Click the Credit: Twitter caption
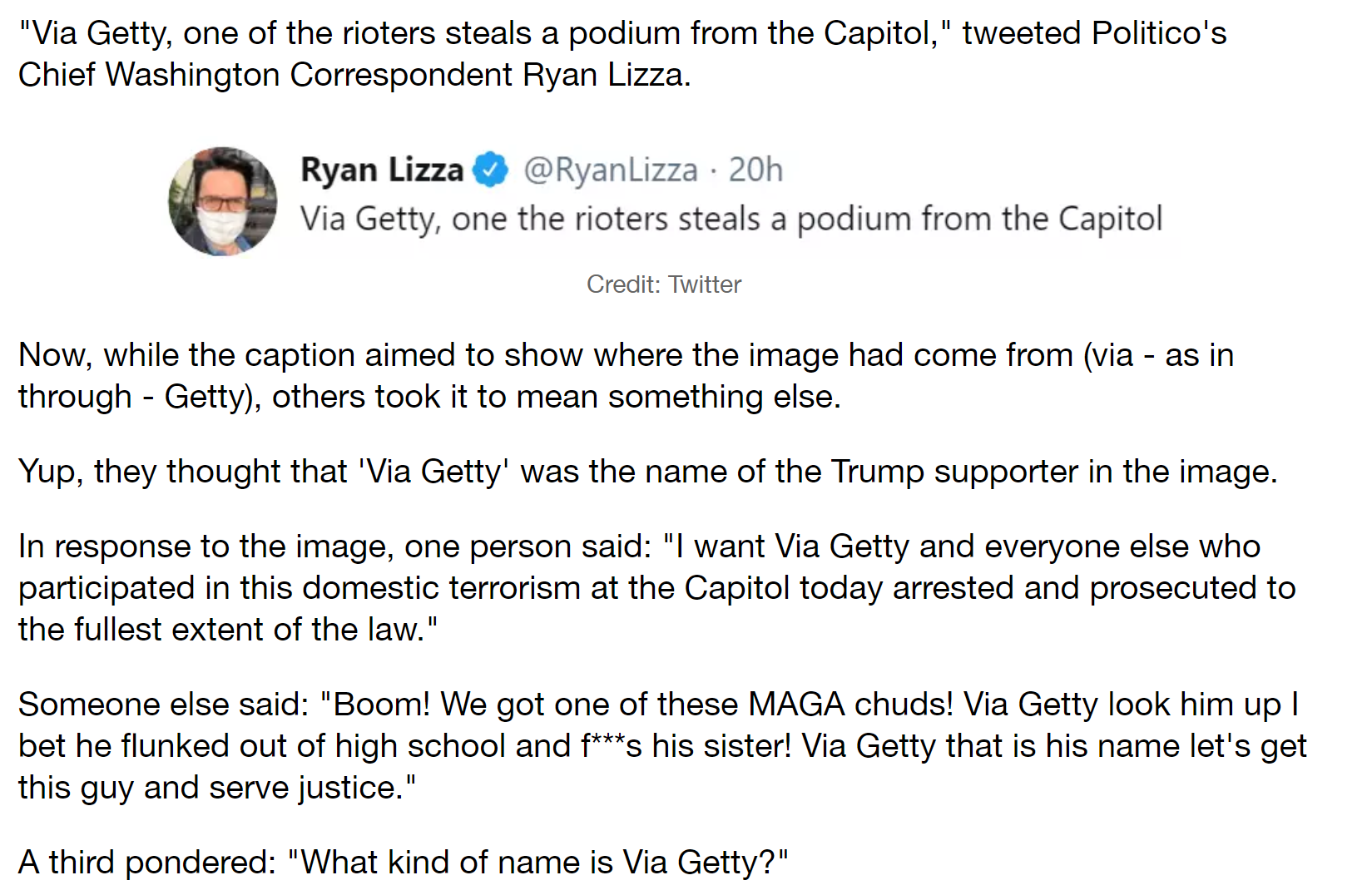The image size is (1372, 895). pyautogui.click(x=664, y=284)
